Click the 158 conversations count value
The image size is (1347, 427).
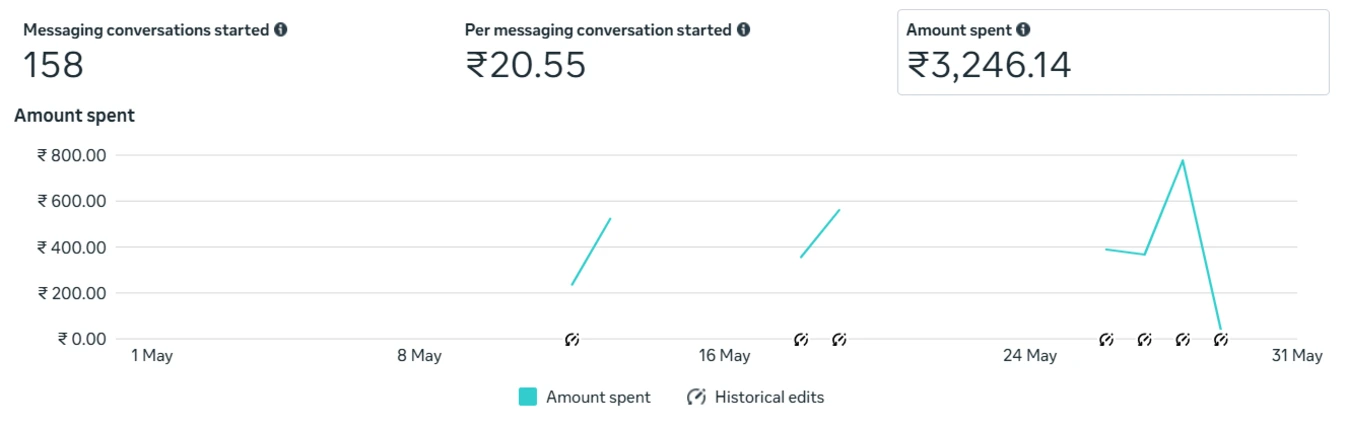coord(53,65)
